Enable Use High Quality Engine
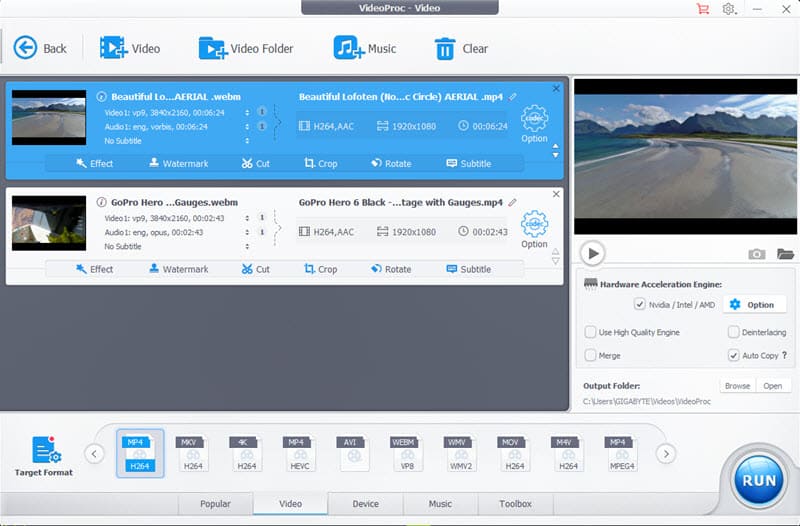The width and height of the screenshot is (800, 526). click(x=591, y=332)
